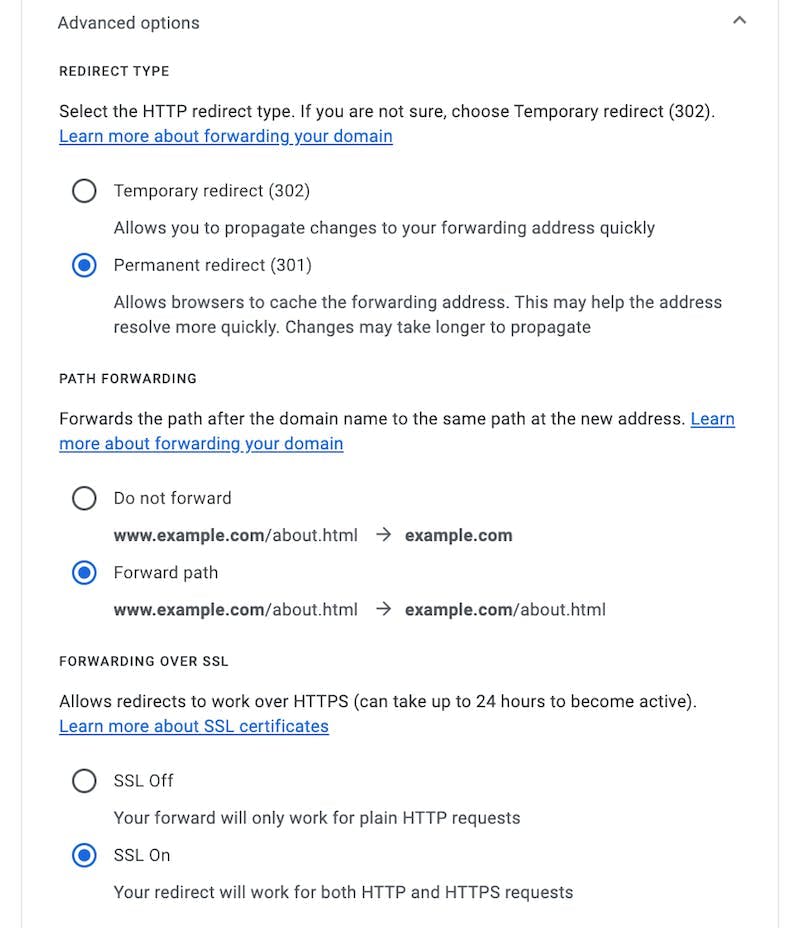Viewport: 800px width, 928px height.
Task: Click the PATH FORWARDING section heading
Action: pos(128,379)
